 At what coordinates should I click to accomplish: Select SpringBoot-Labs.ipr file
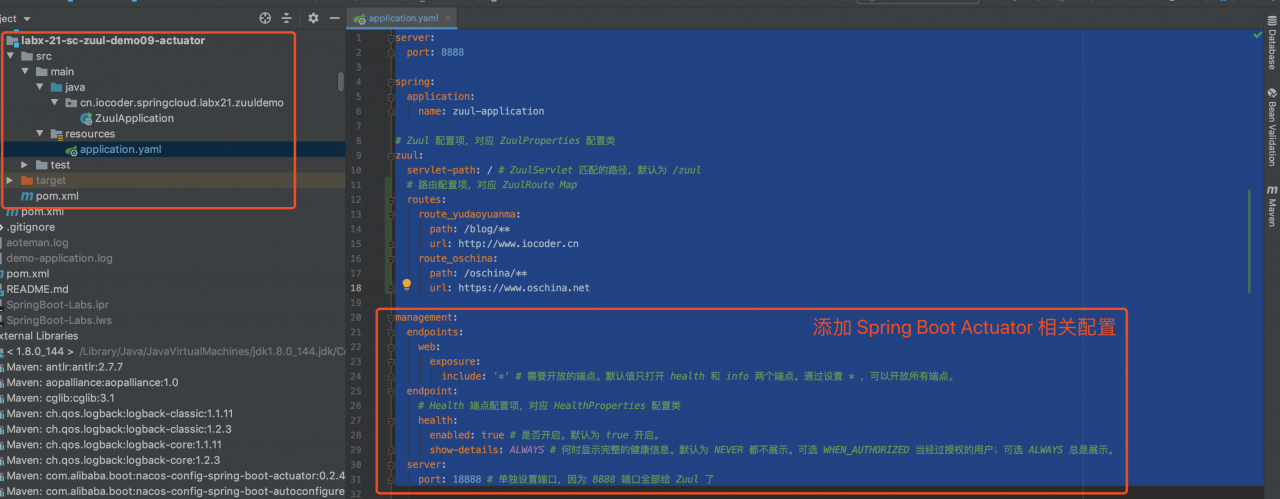(x=56, y=304)
